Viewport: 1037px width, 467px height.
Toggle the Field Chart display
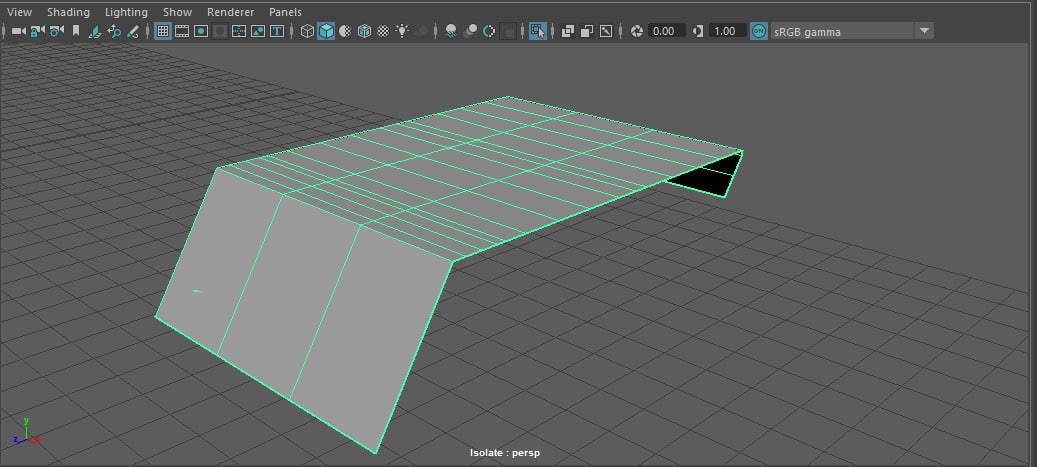coord(239,31)
